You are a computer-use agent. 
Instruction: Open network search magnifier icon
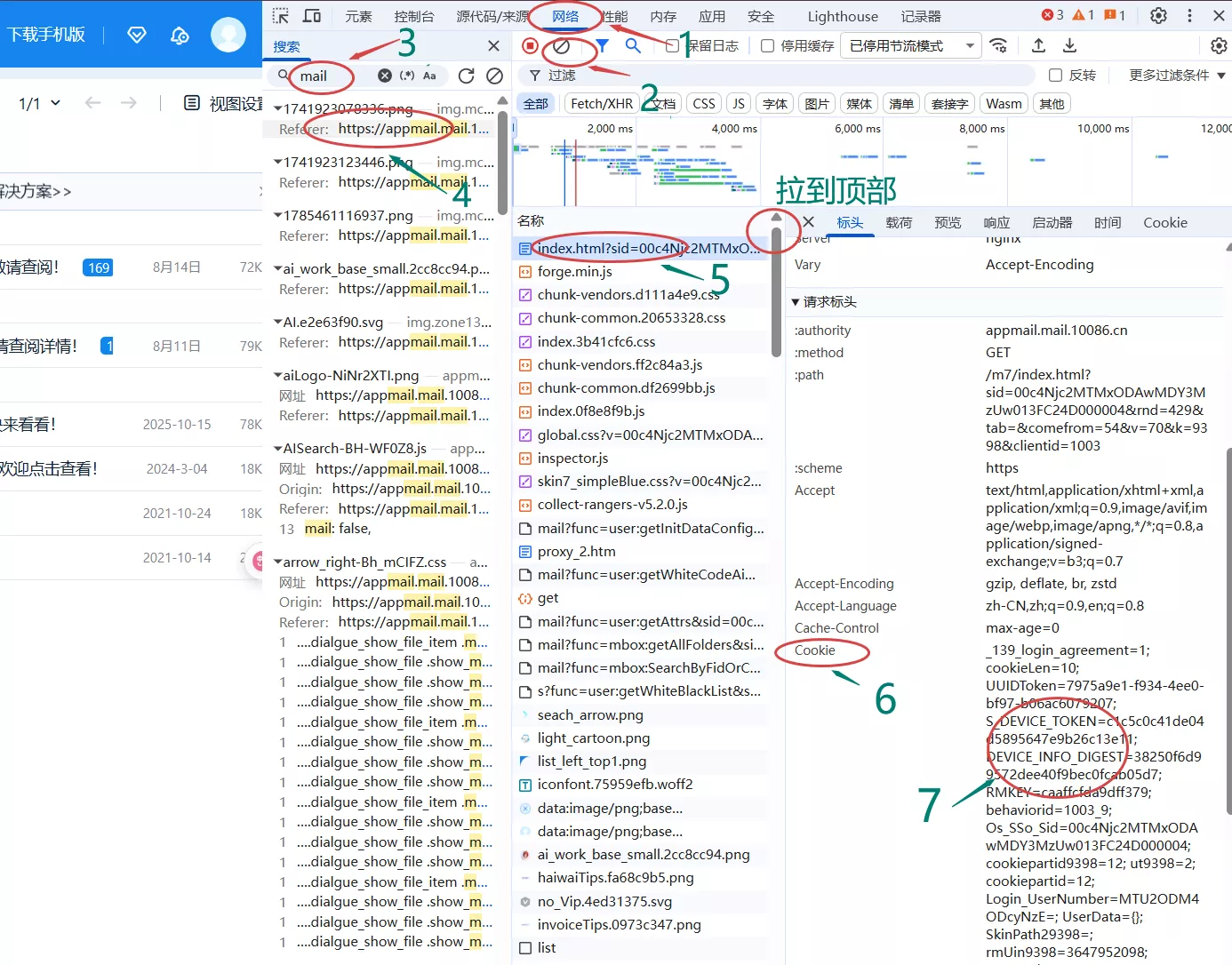click(x=633, y=45)
